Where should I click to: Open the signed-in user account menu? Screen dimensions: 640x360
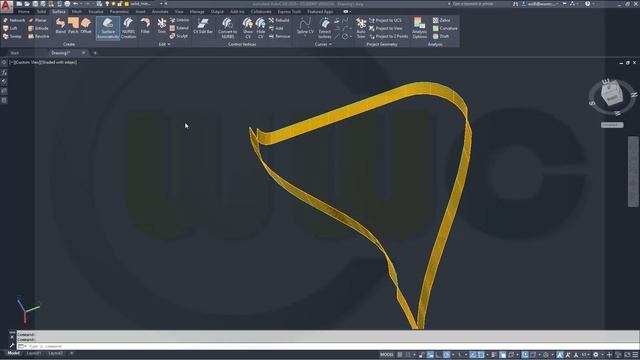coord(540,4)
